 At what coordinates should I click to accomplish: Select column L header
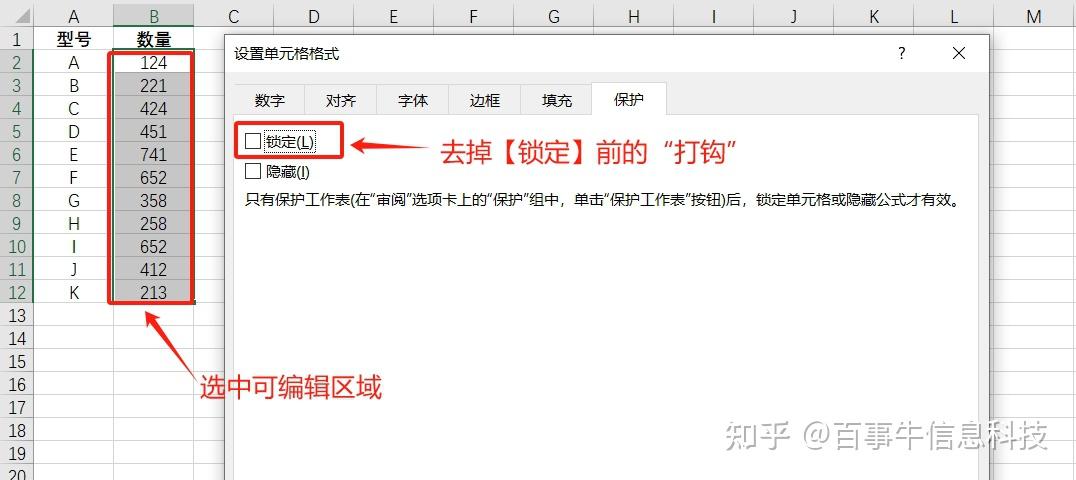point(954,16)
